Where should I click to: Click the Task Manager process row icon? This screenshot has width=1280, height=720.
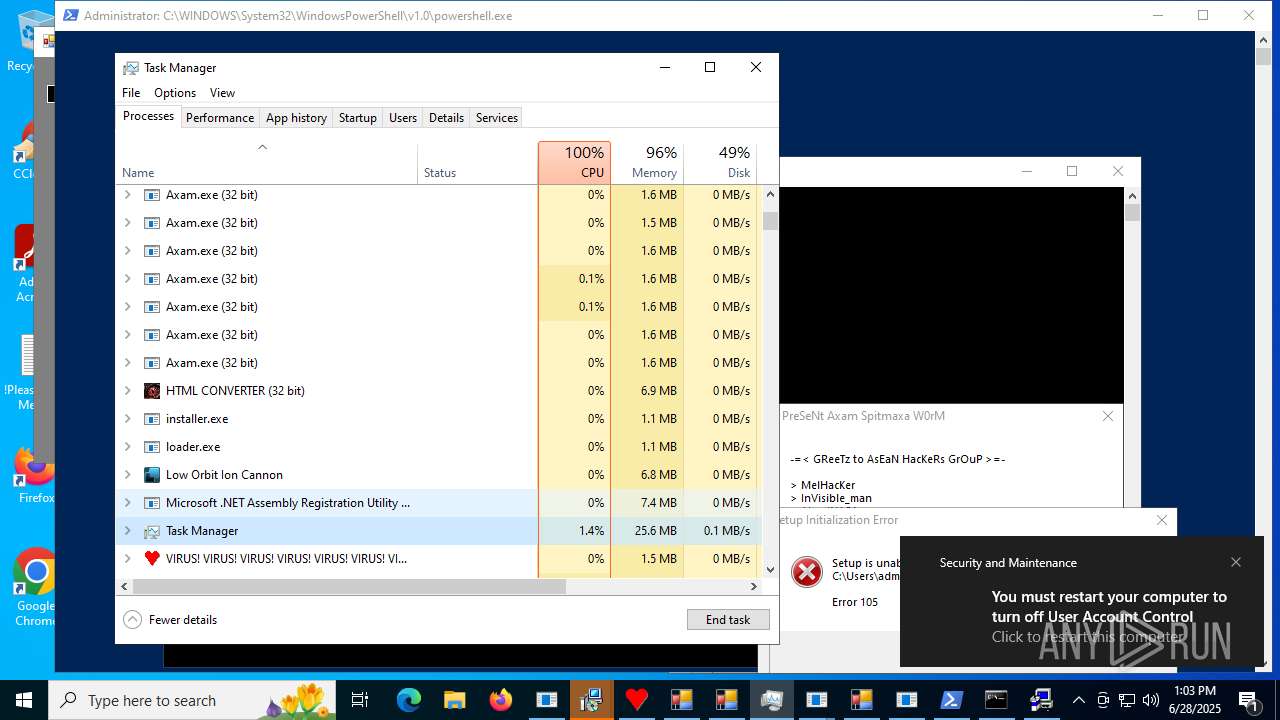coord(152,531)
